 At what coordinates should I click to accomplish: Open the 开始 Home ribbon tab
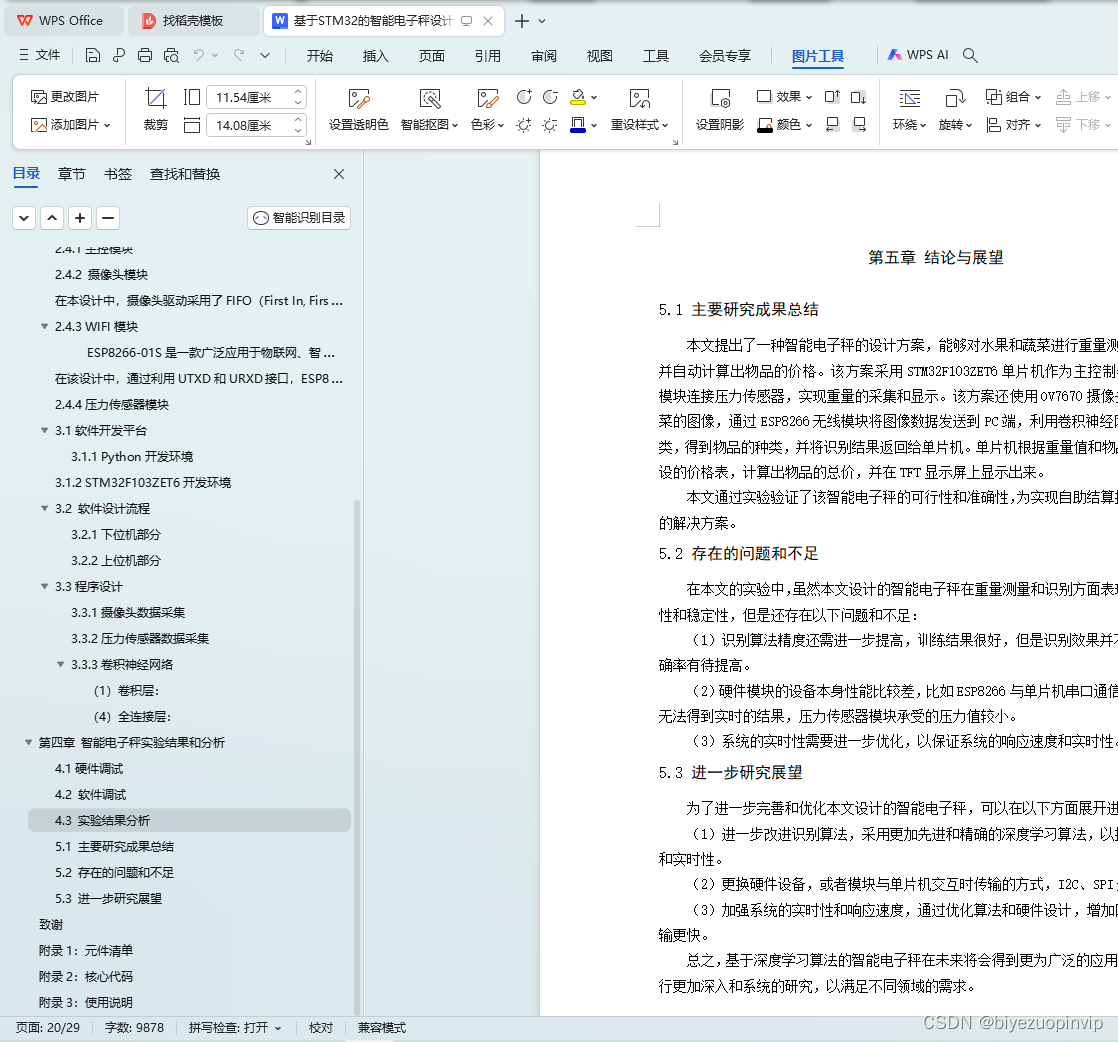319,56
